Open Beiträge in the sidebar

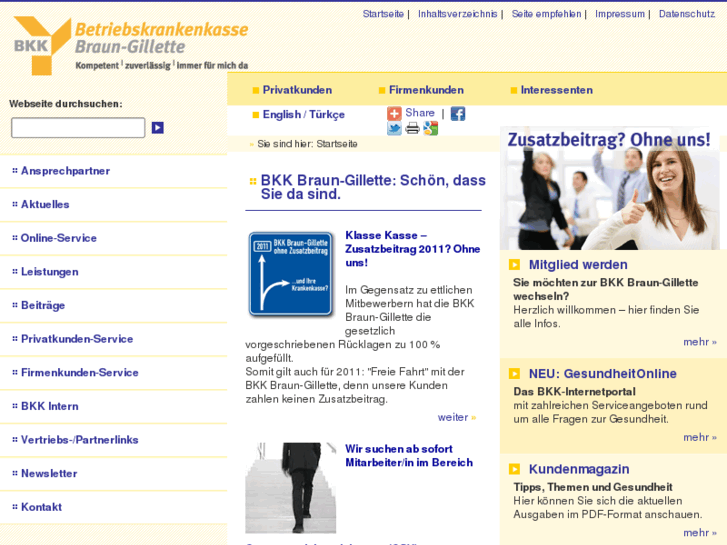coord(43,305)
